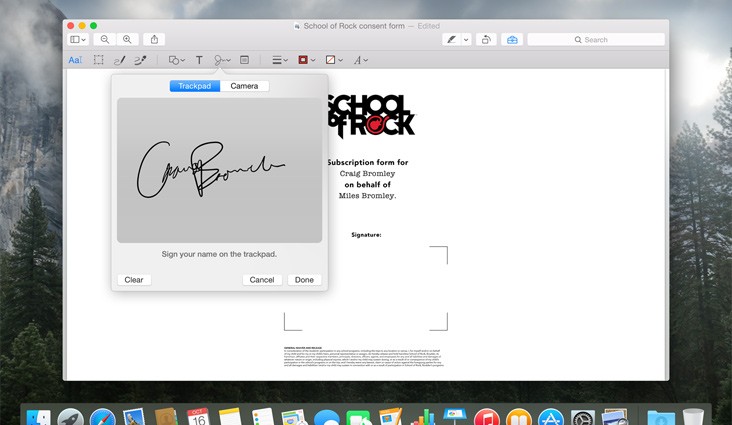Switch to the Camera tab
Viewport: 732px width, 425px height.
pos(244,86)
